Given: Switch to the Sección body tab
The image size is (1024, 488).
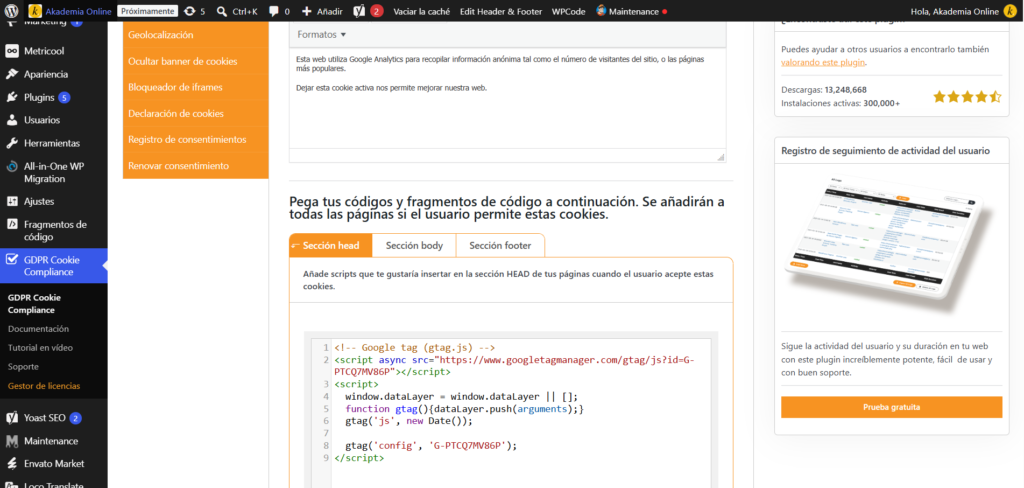Looking at the screenshot, I should (414, 246).
